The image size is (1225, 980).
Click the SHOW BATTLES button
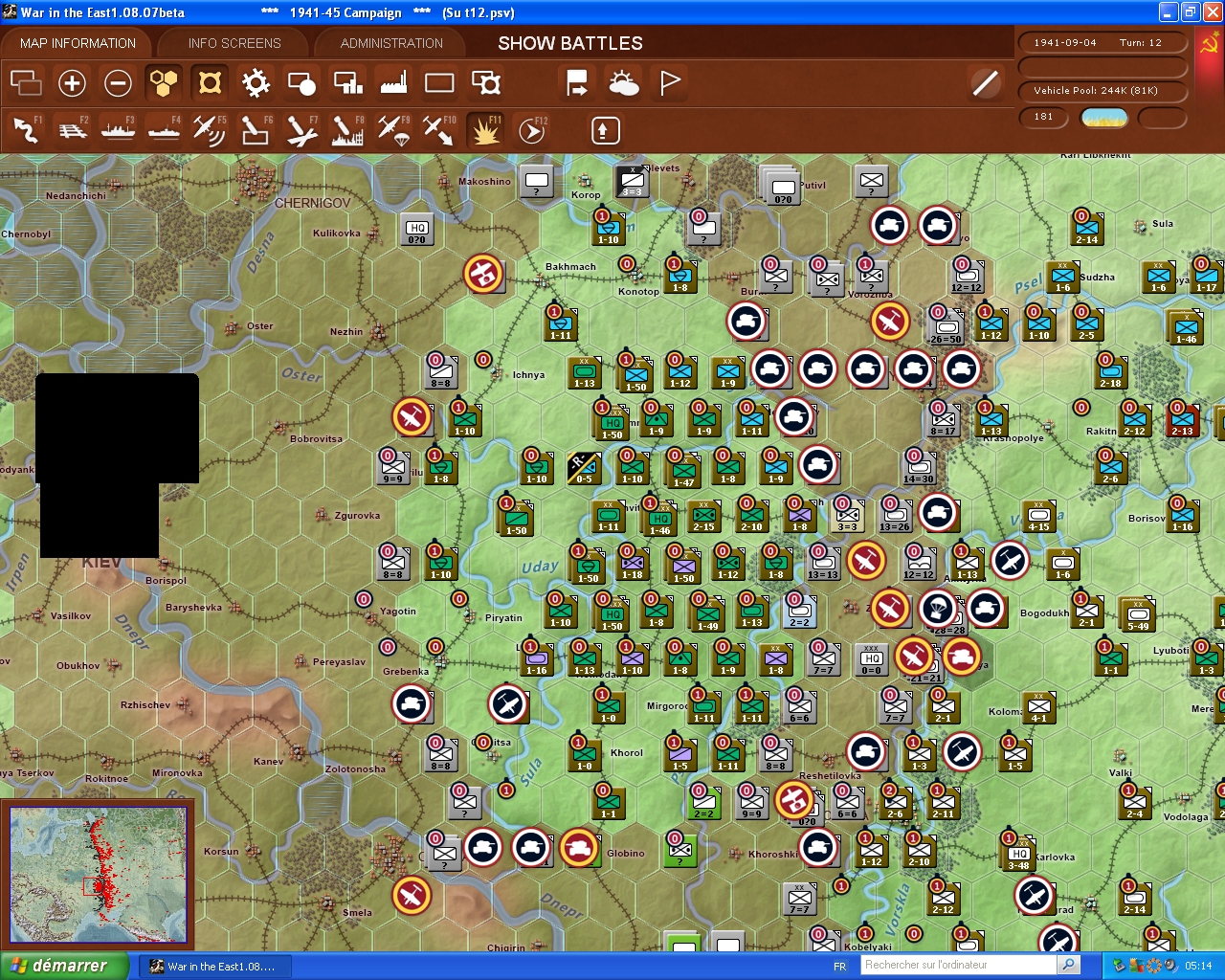[x=568, y=42]
